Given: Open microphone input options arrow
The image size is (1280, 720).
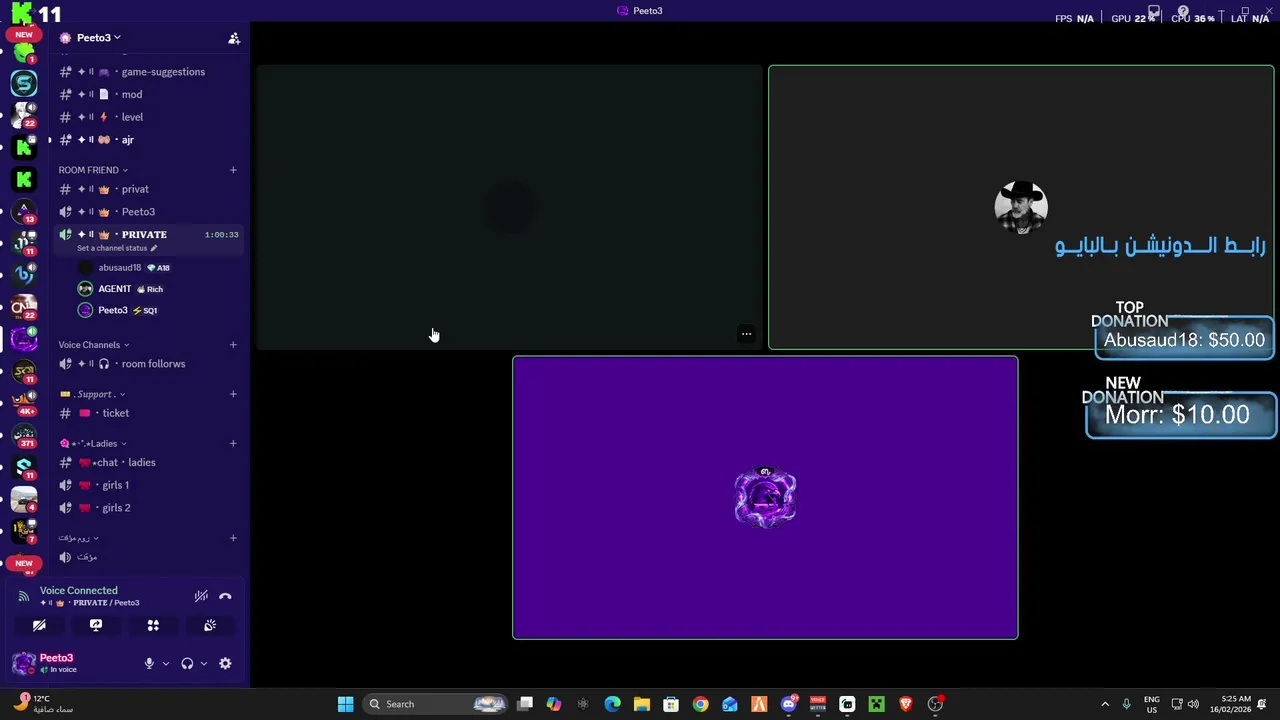Looking at the screenshot, I should (166, 663).
